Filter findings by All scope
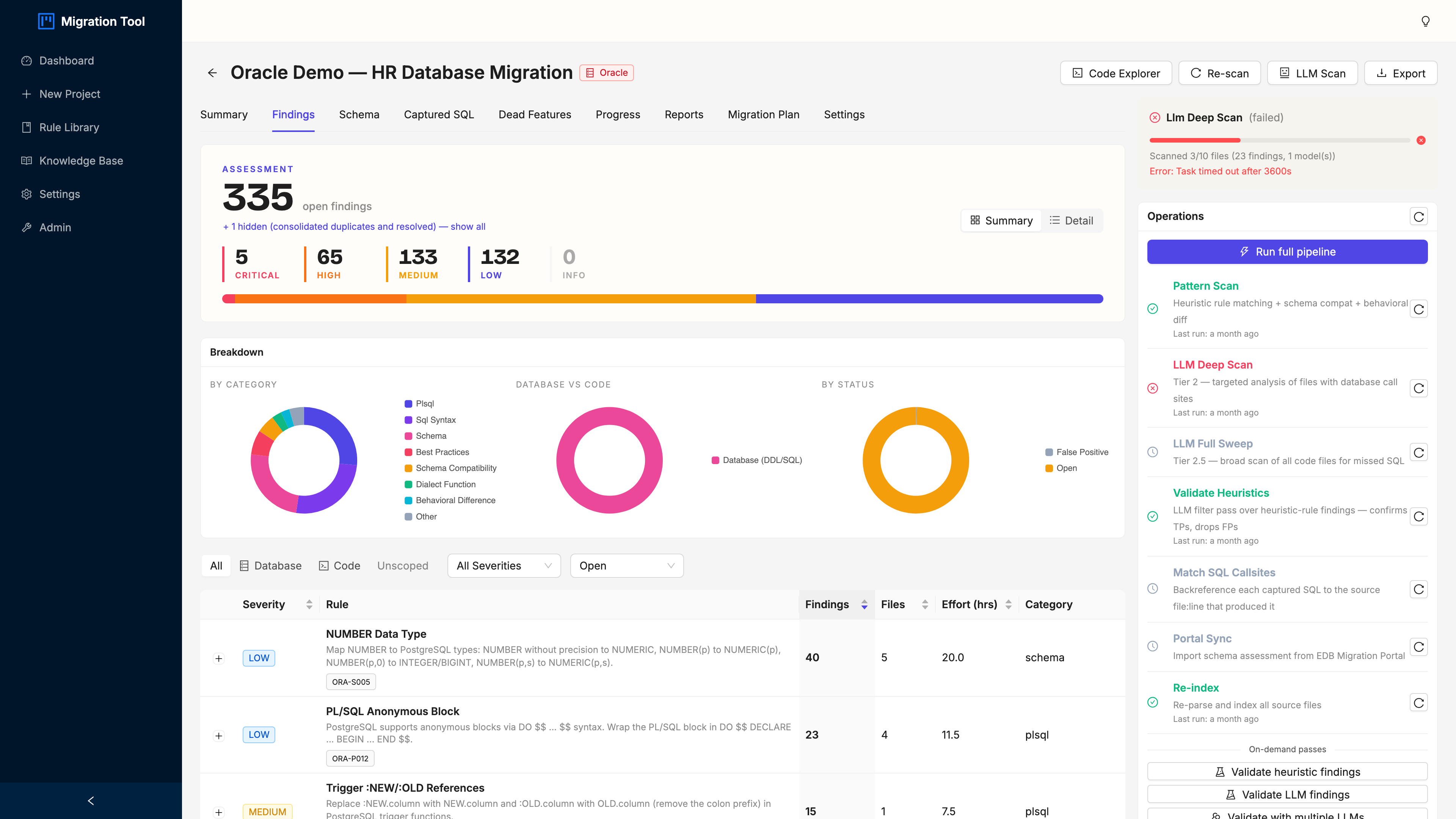The height and width of the screenshot is (819, 1456). (216, 566)
